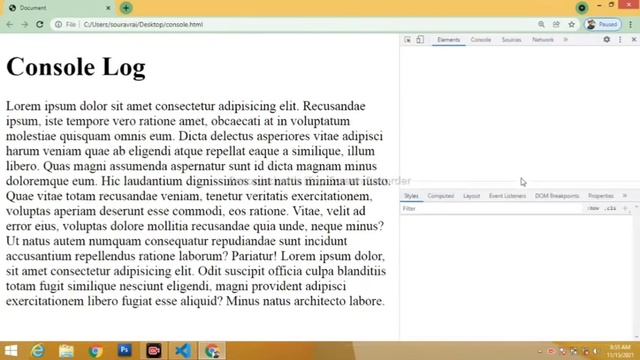Open the Windows Start menu
This screenshot has height=360, width=640.
coord(11,351)
